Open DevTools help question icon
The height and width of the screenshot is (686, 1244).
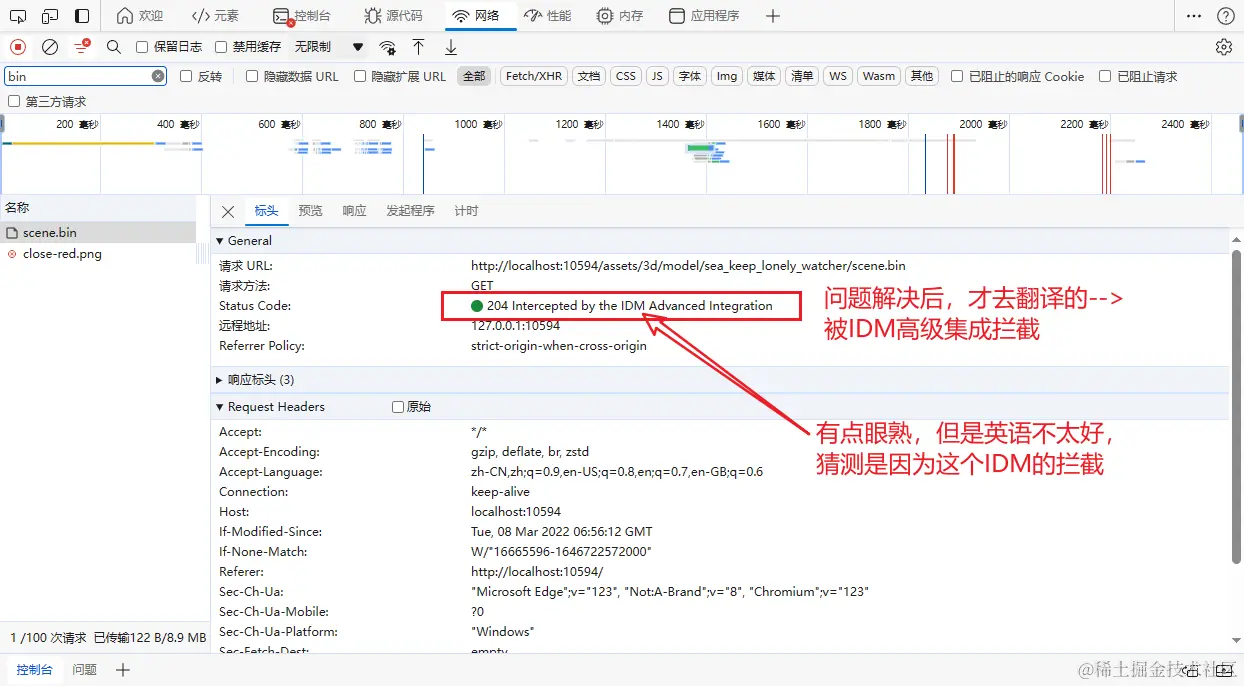pos(1225,16)
